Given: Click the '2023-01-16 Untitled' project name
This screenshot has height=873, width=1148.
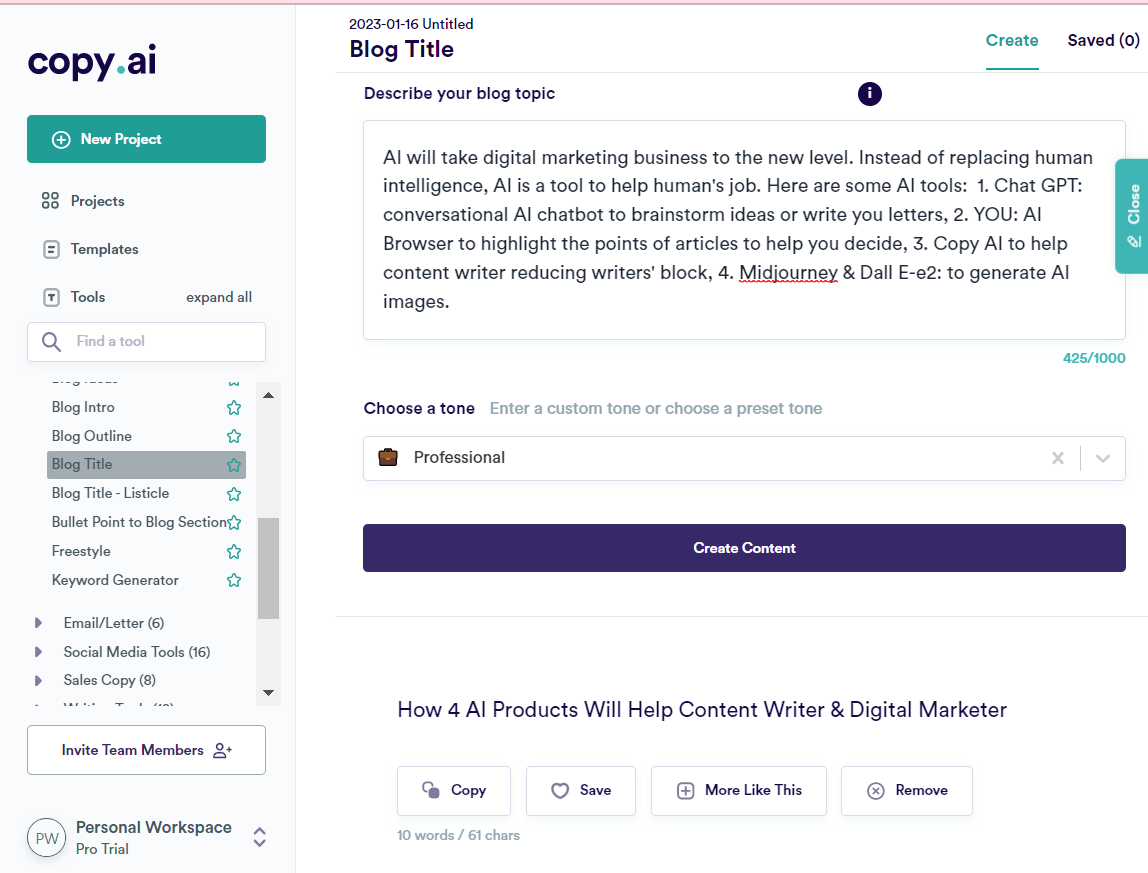Looking at the screenshot, I should [x=411, y=24].
